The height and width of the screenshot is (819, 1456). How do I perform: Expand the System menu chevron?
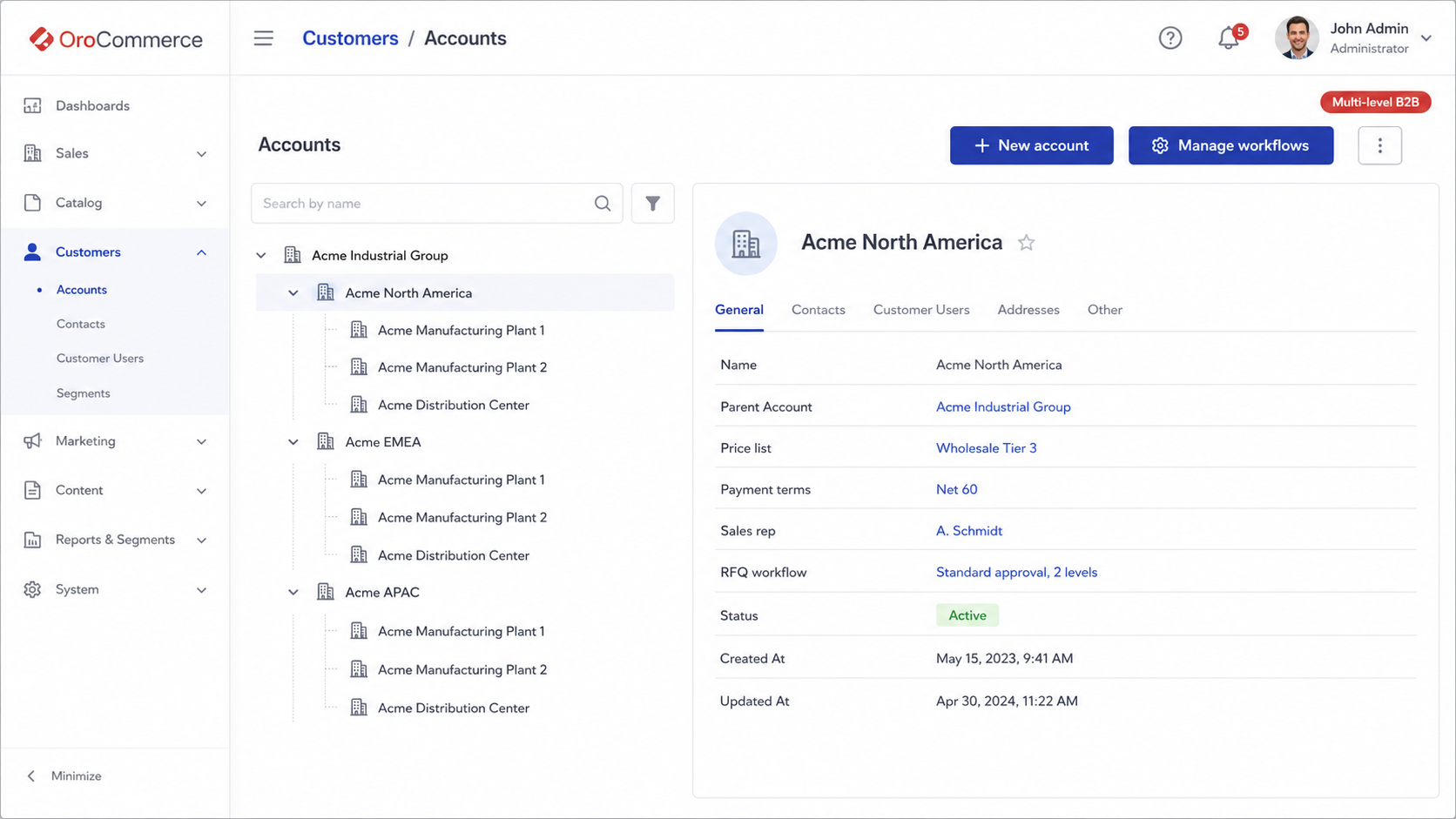(201, 590)
